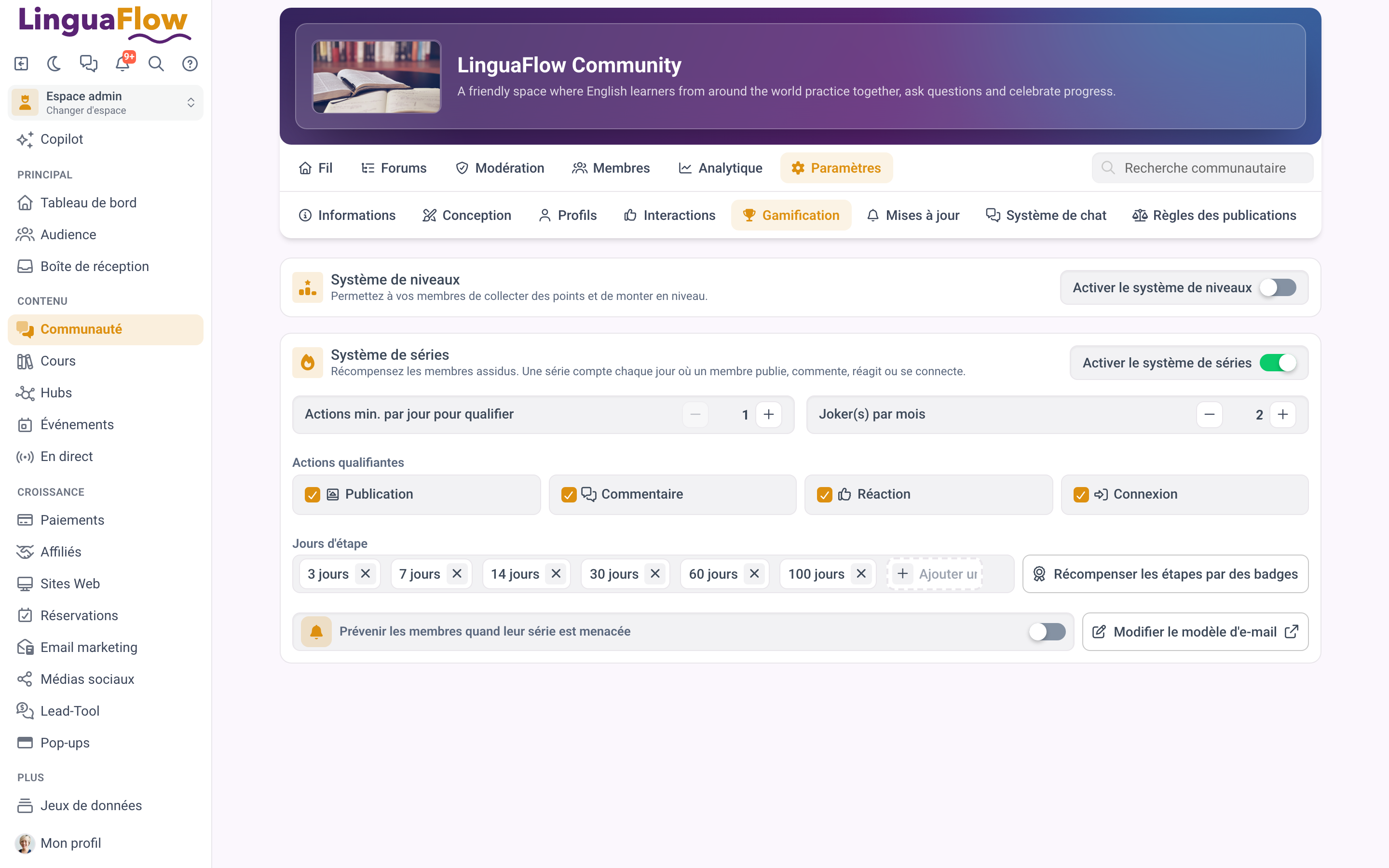Uncheck the Connexion qualifying action

click(x=1081, y=494)
